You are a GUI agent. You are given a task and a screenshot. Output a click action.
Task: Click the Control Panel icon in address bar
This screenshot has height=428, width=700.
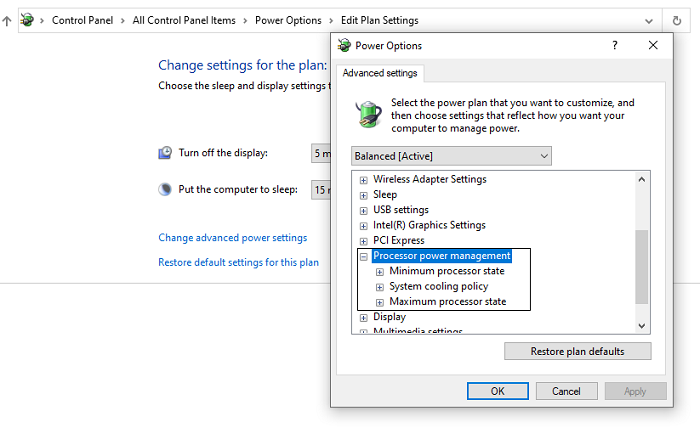27,20
